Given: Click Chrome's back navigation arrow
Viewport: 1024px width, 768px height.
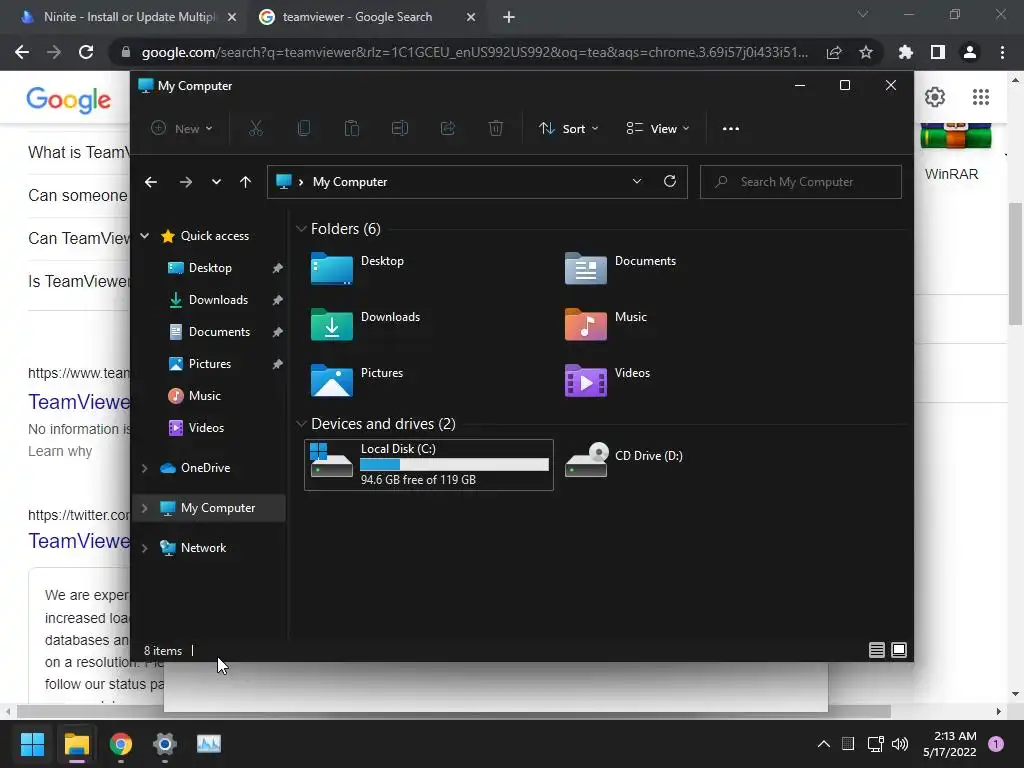Looking at the screenshot, I should click(x=22, y=52).
